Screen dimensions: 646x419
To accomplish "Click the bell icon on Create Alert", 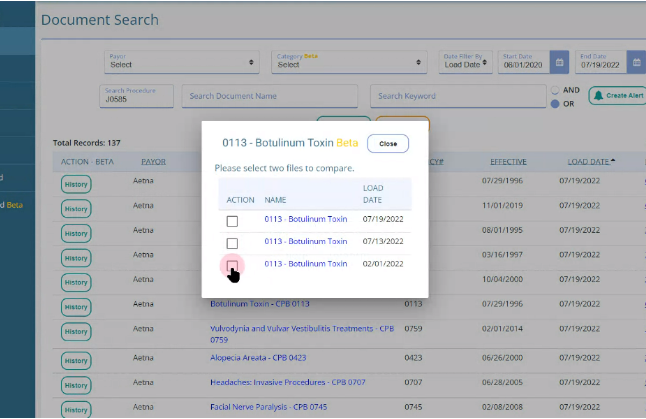I will coord(599,96).
